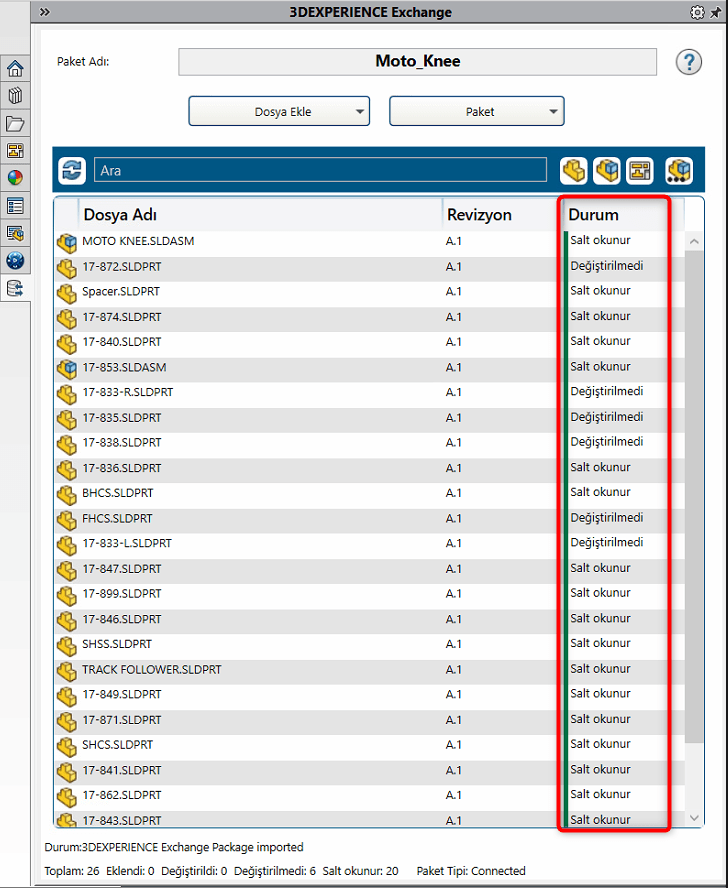Viewport: 728px width, 888px height.
Task: Click the Değiştirilmedi status of 17-872.SLDPRT
Action: (x=607, y=266)
